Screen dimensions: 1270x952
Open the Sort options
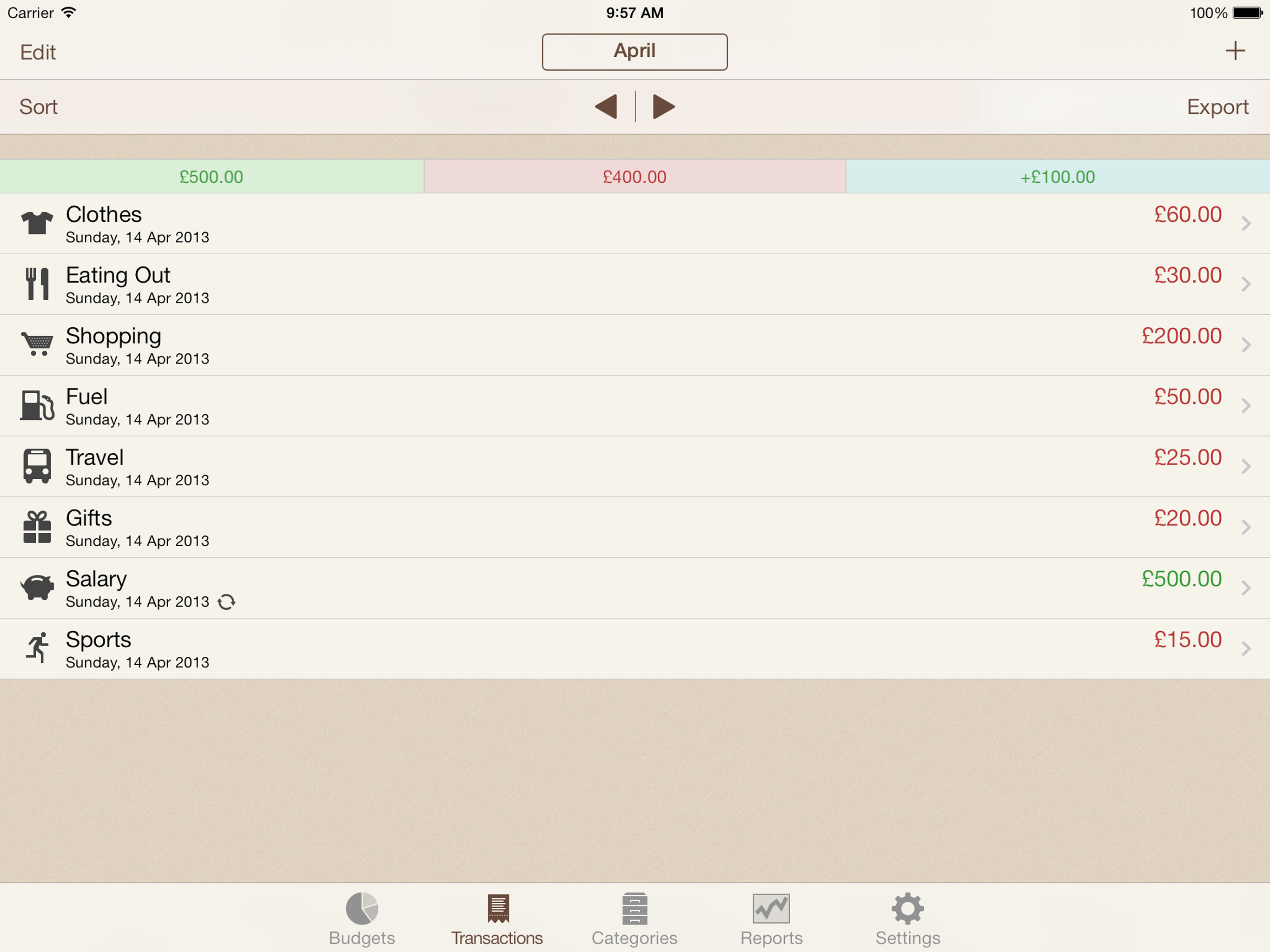[x=39, y=107]
